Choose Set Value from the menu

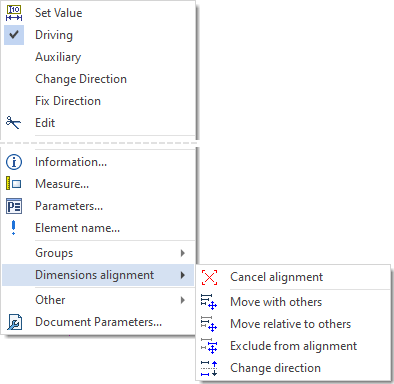point(99,13)
